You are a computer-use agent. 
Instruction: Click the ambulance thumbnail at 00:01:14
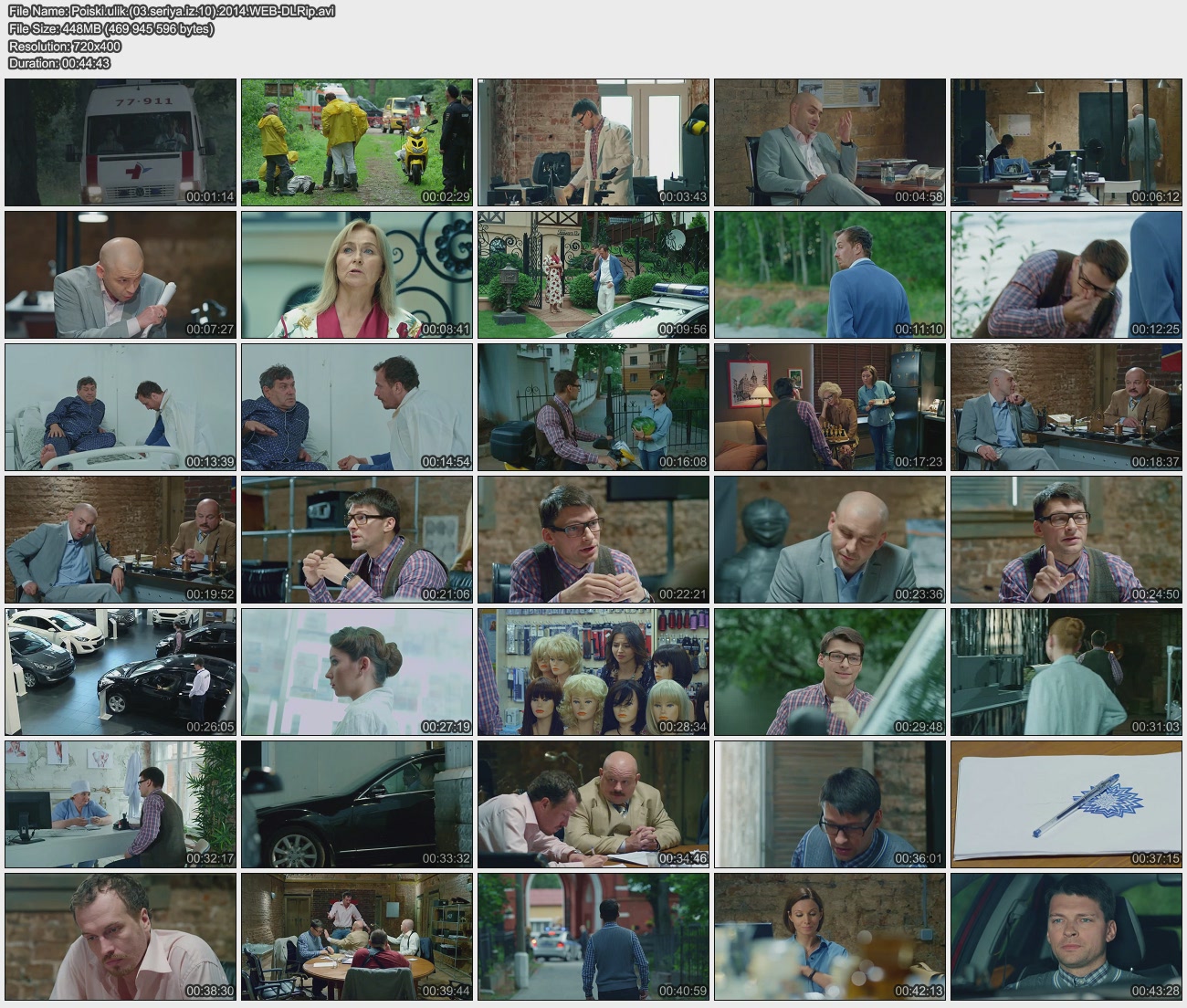click(x=121, y=142)
